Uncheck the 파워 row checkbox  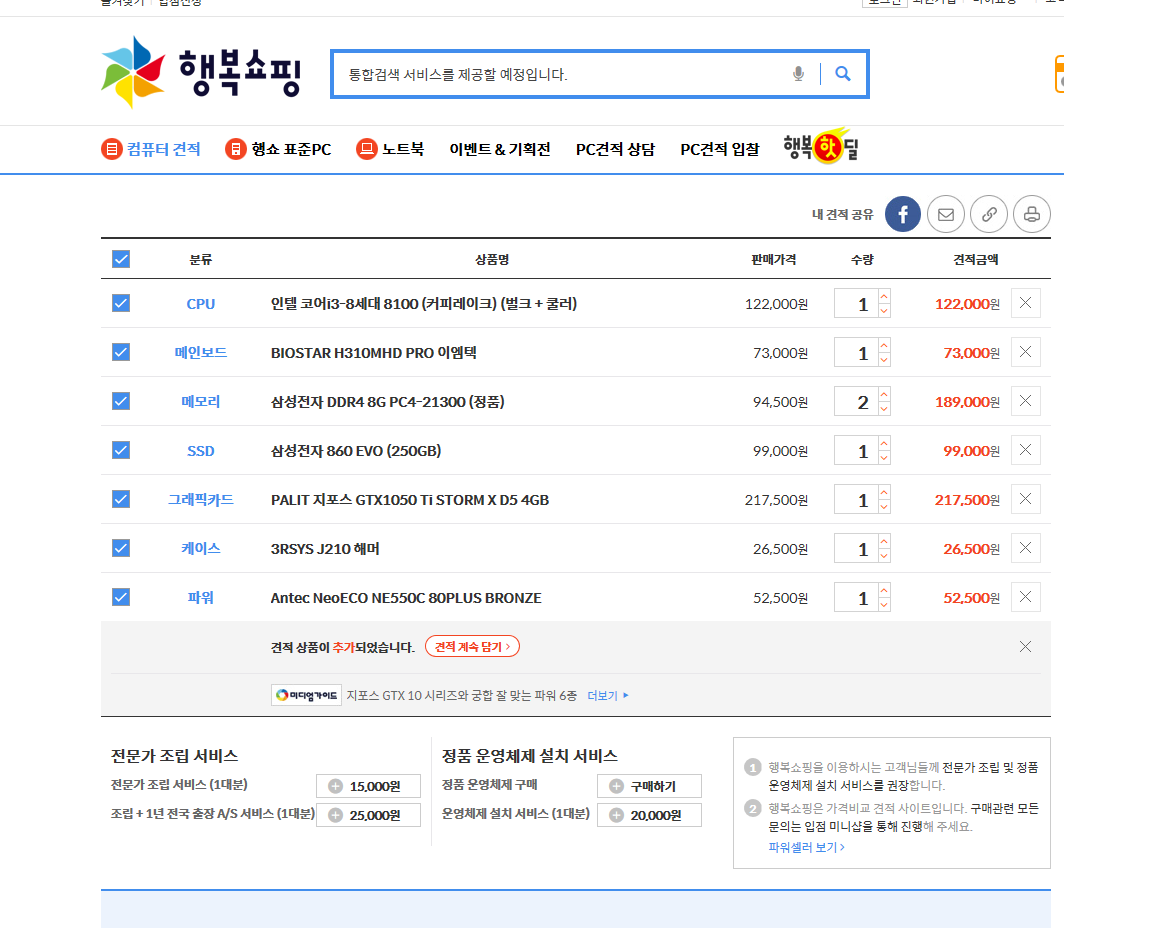pyautogui.click(x=121, y=597)
